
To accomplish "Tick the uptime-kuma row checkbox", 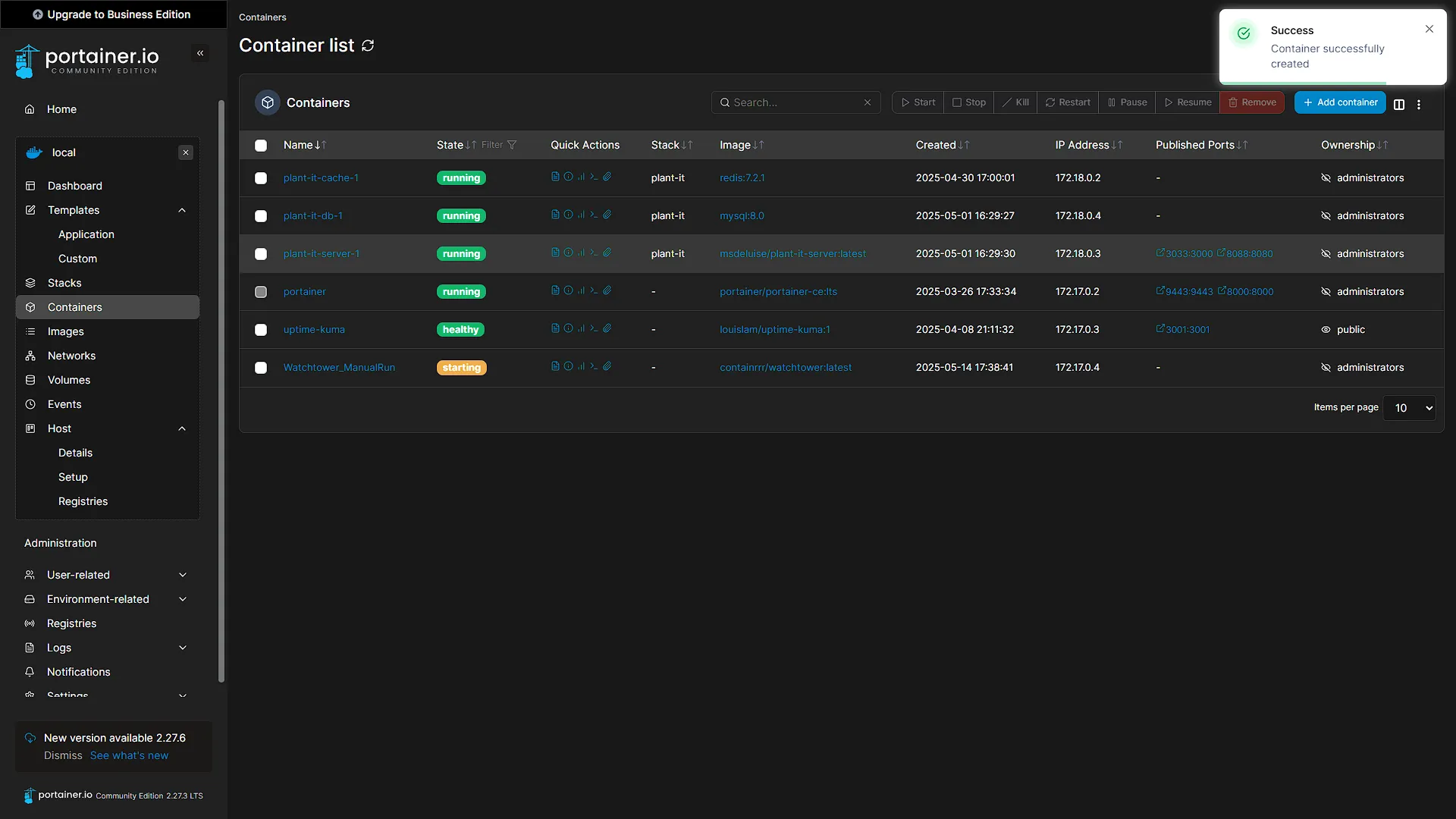I will [x=261, y=330].
